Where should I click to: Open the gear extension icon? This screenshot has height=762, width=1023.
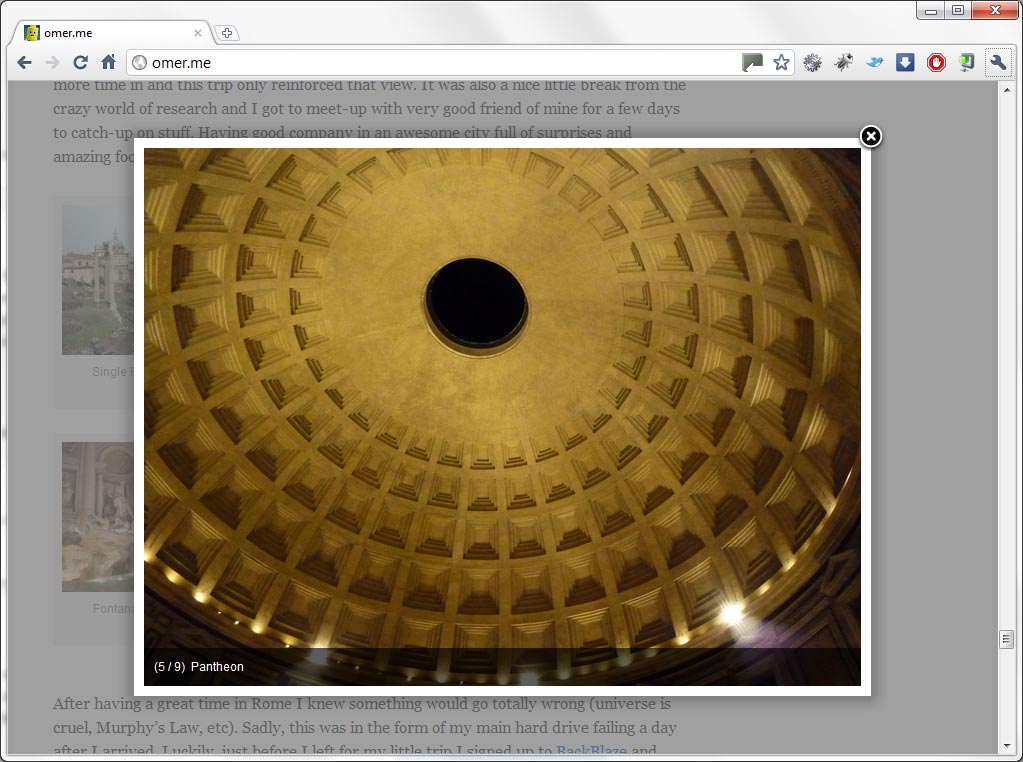[x=812, y=63]
